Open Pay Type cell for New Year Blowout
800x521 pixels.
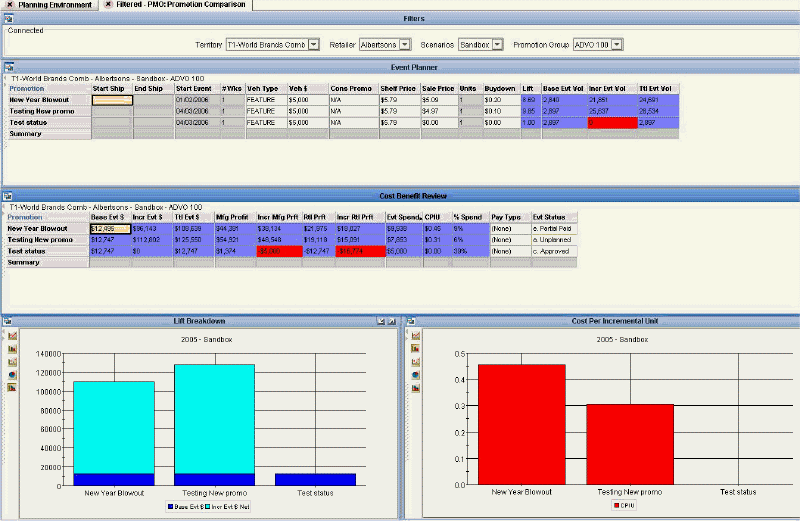click(x=510, y=229)
